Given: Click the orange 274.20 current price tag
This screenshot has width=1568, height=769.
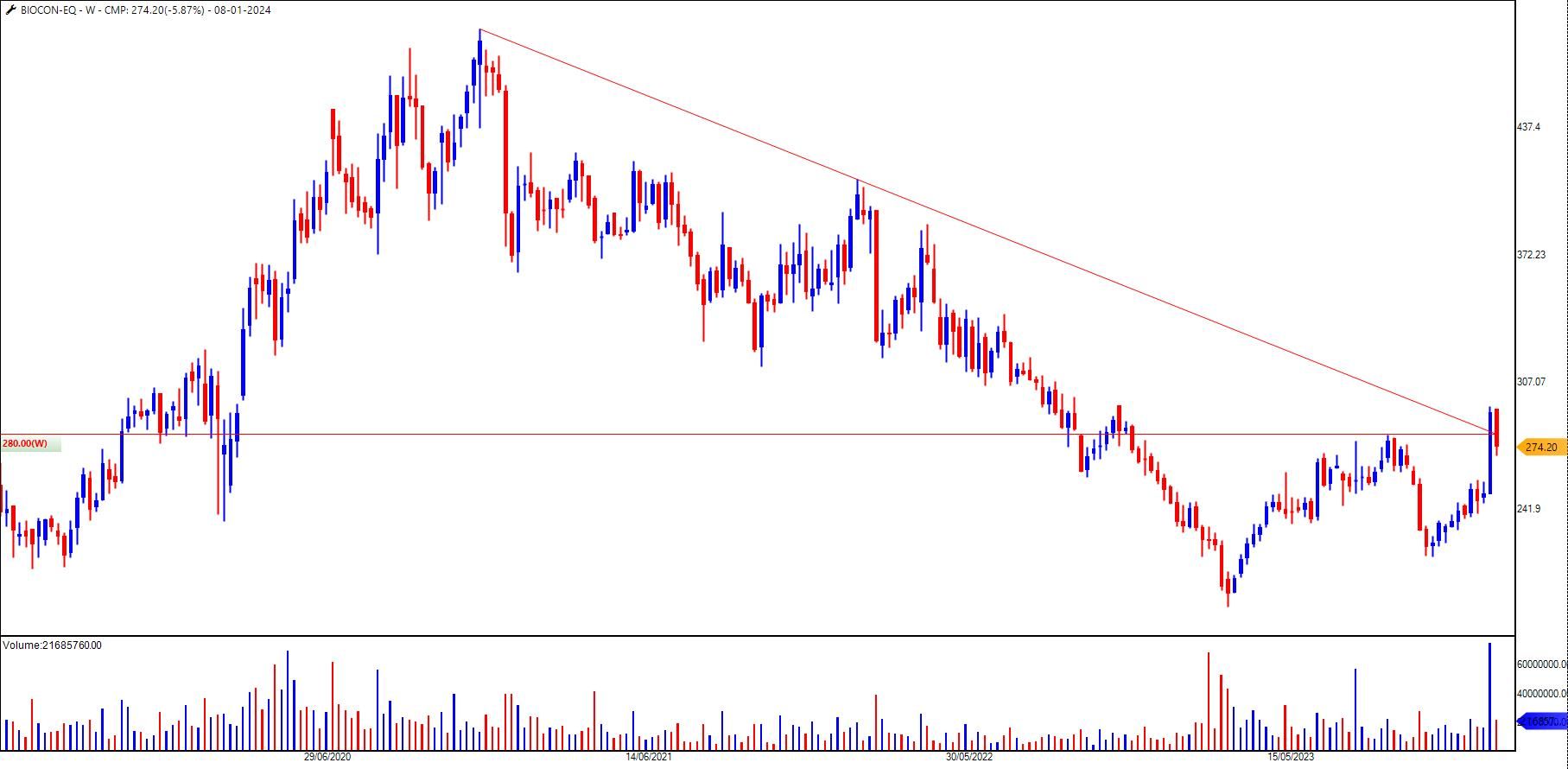Looking at the screenshot, I should [1541, 448].
